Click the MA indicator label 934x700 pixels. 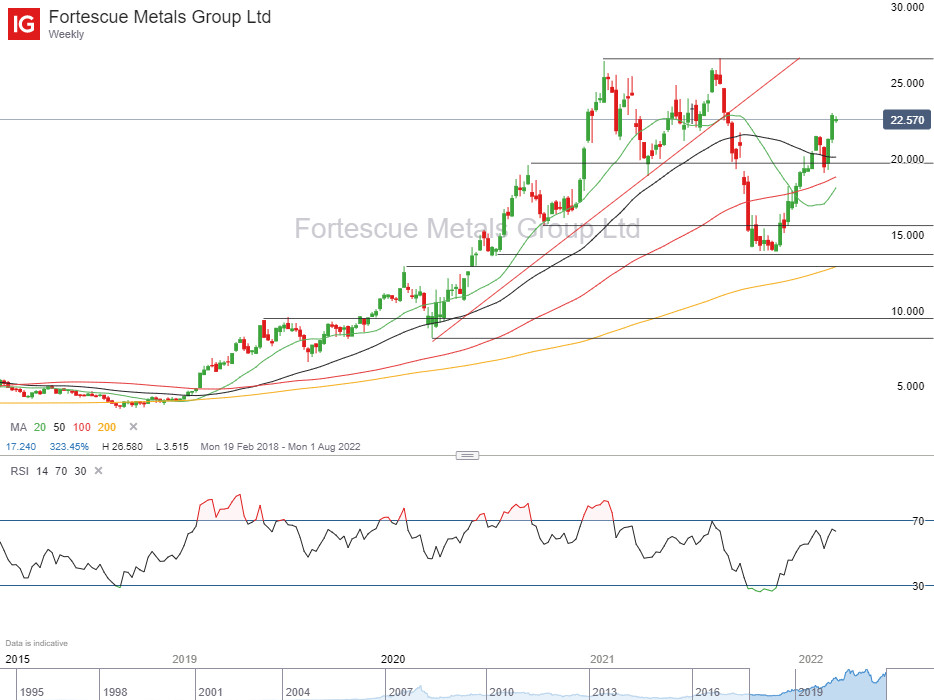pos(18,427)
